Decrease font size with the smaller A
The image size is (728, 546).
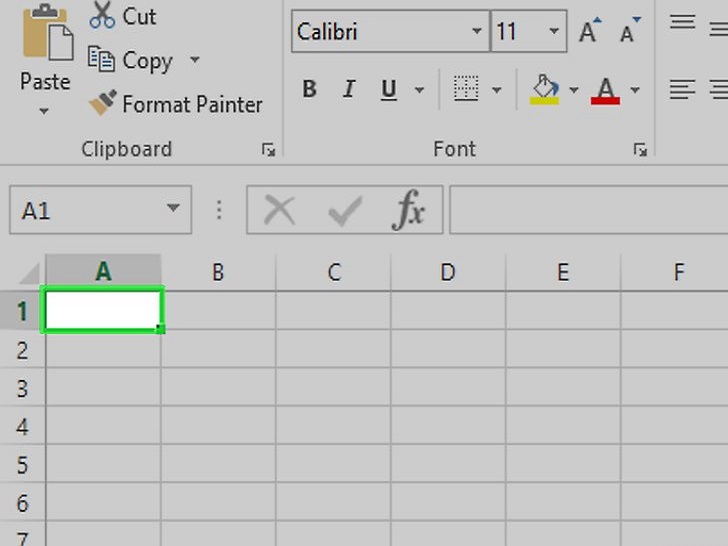coord(629,31)
